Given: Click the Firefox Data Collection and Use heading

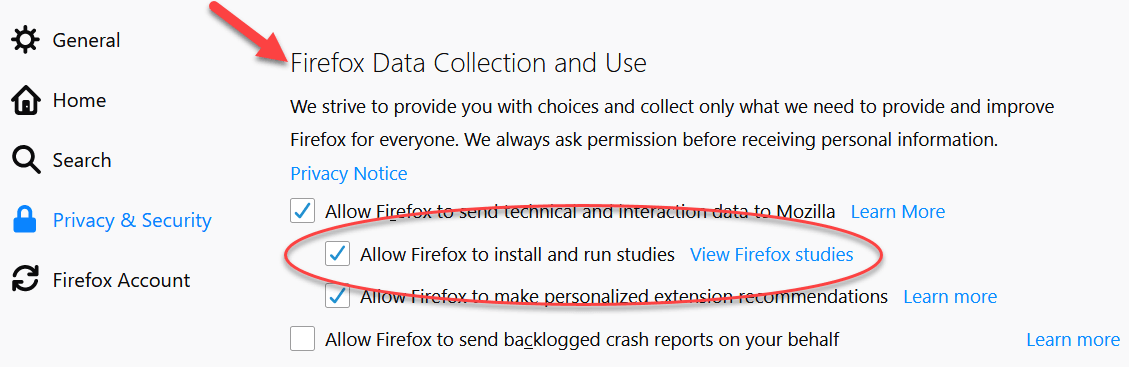Looking at the screenshot, I should pyautogui.click(x=468, y=63).
